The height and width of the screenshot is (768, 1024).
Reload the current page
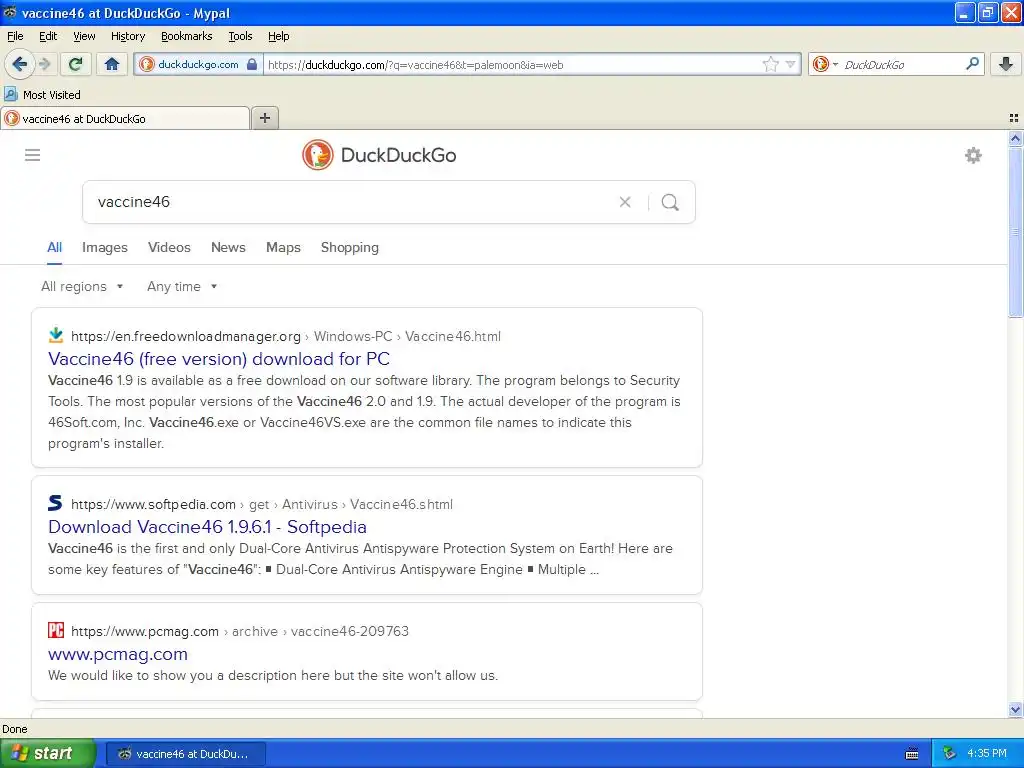(x=76, y=64)
